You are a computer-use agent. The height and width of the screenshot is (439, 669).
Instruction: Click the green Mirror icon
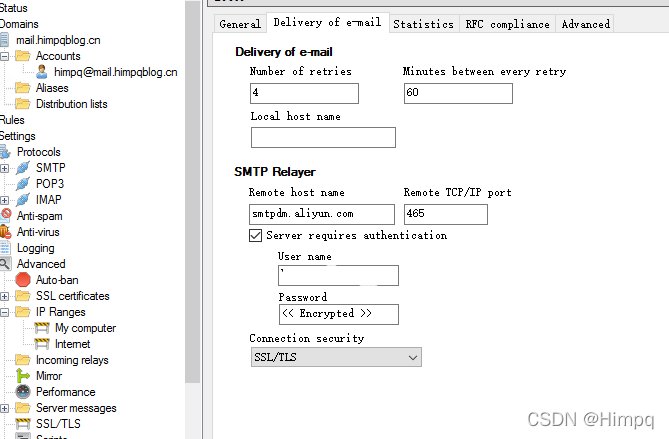pos(23,375)
